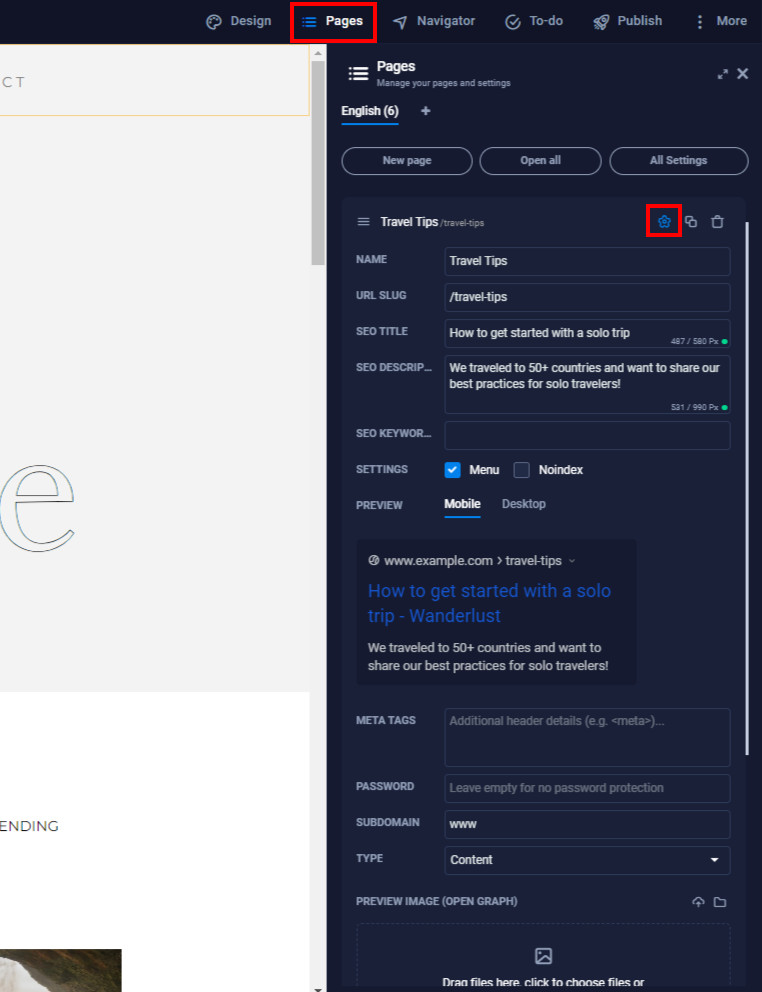This screenshot has height=992, width=762.
Task: Click the Open all button
Action: tap(540, 161)
